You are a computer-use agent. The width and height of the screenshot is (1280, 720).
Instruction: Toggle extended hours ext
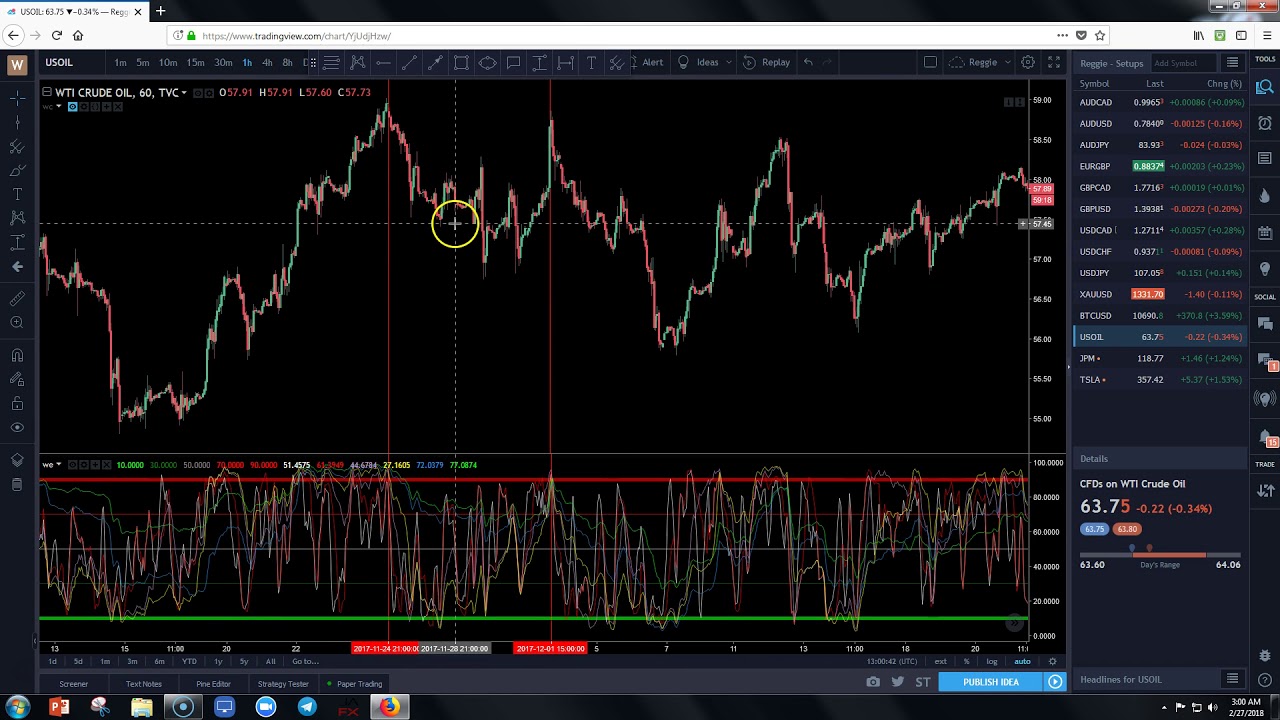(x=940, y=661)
